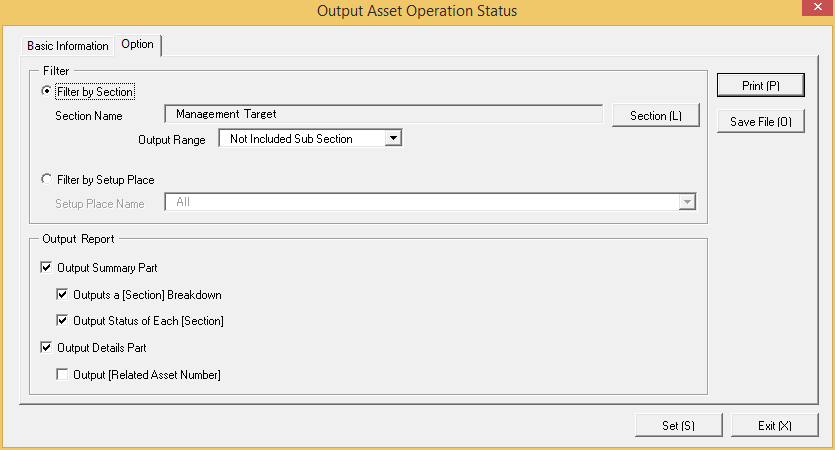The image size is (835, 450).
Task: Click the Save File (O) button
Action: pos(760,121)
